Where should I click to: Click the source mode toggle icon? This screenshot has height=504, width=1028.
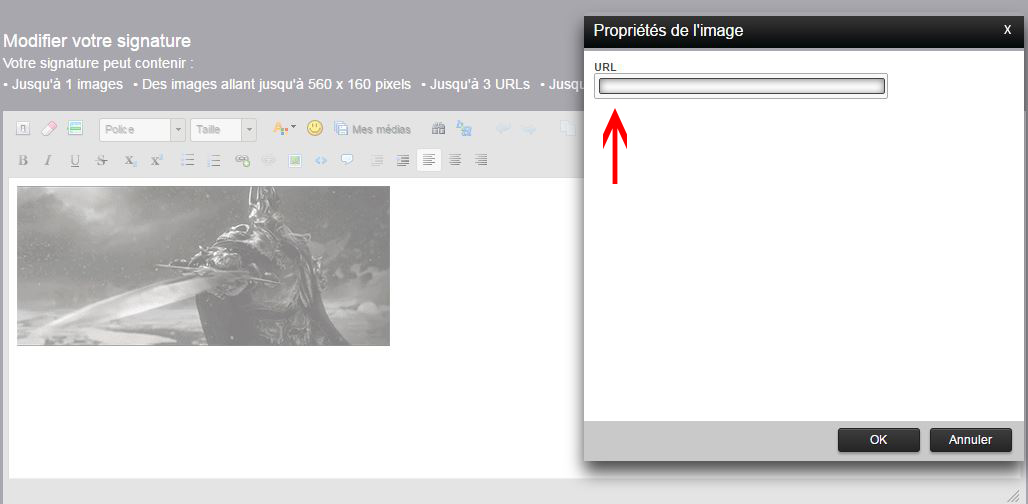[22, 128]
